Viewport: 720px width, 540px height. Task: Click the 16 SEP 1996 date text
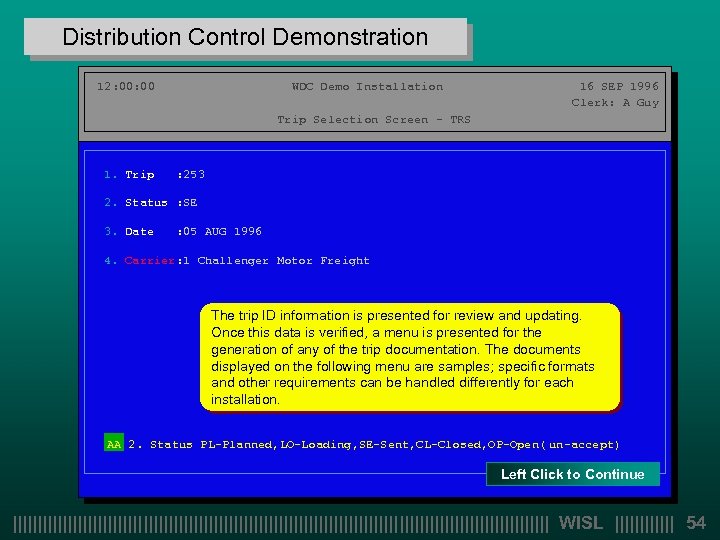coord(619,86)
